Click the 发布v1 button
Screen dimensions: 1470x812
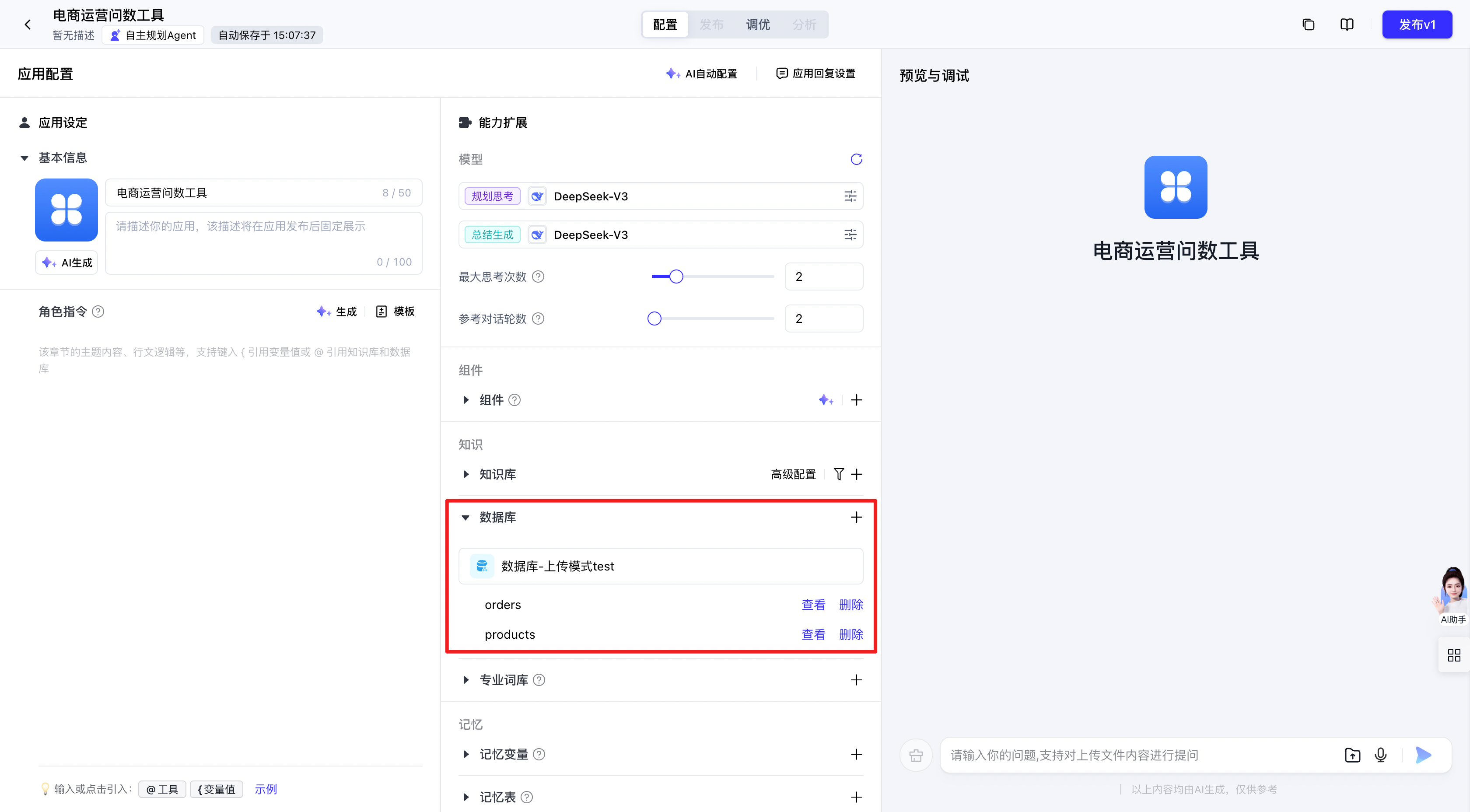click(x=1416, y=24)
